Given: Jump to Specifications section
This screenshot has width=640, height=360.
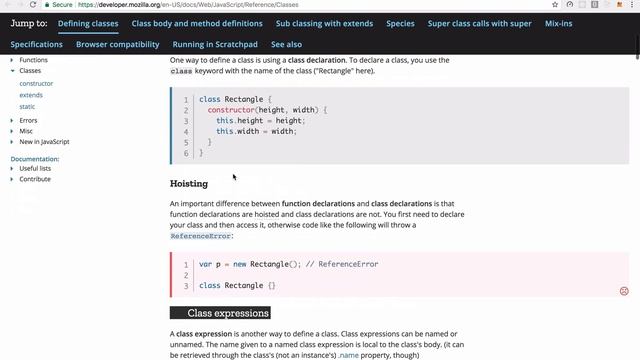Looking at the screenshot, I should click(x=36, y=44).
